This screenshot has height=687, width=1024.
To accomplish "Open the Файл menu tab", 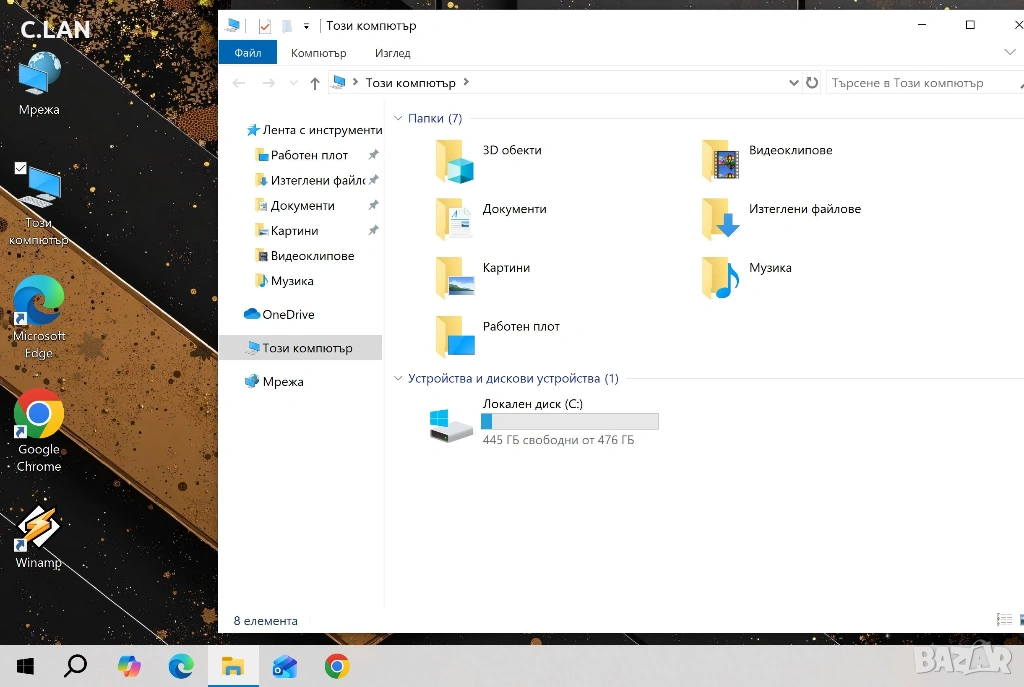I will tap(248, 53).
